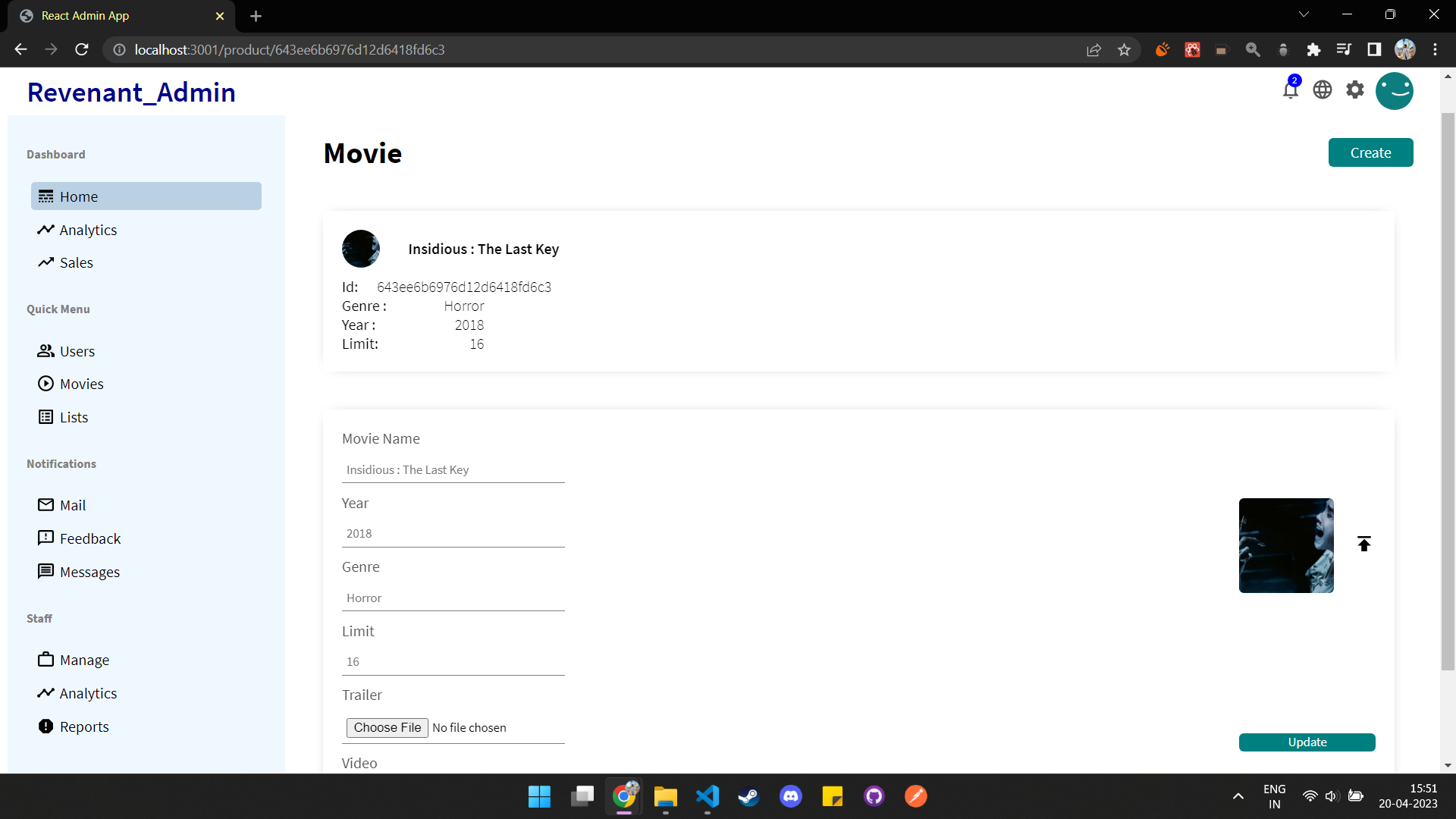
Task: Open the Lists panel from sidebar
Action: tap(73, 416)
